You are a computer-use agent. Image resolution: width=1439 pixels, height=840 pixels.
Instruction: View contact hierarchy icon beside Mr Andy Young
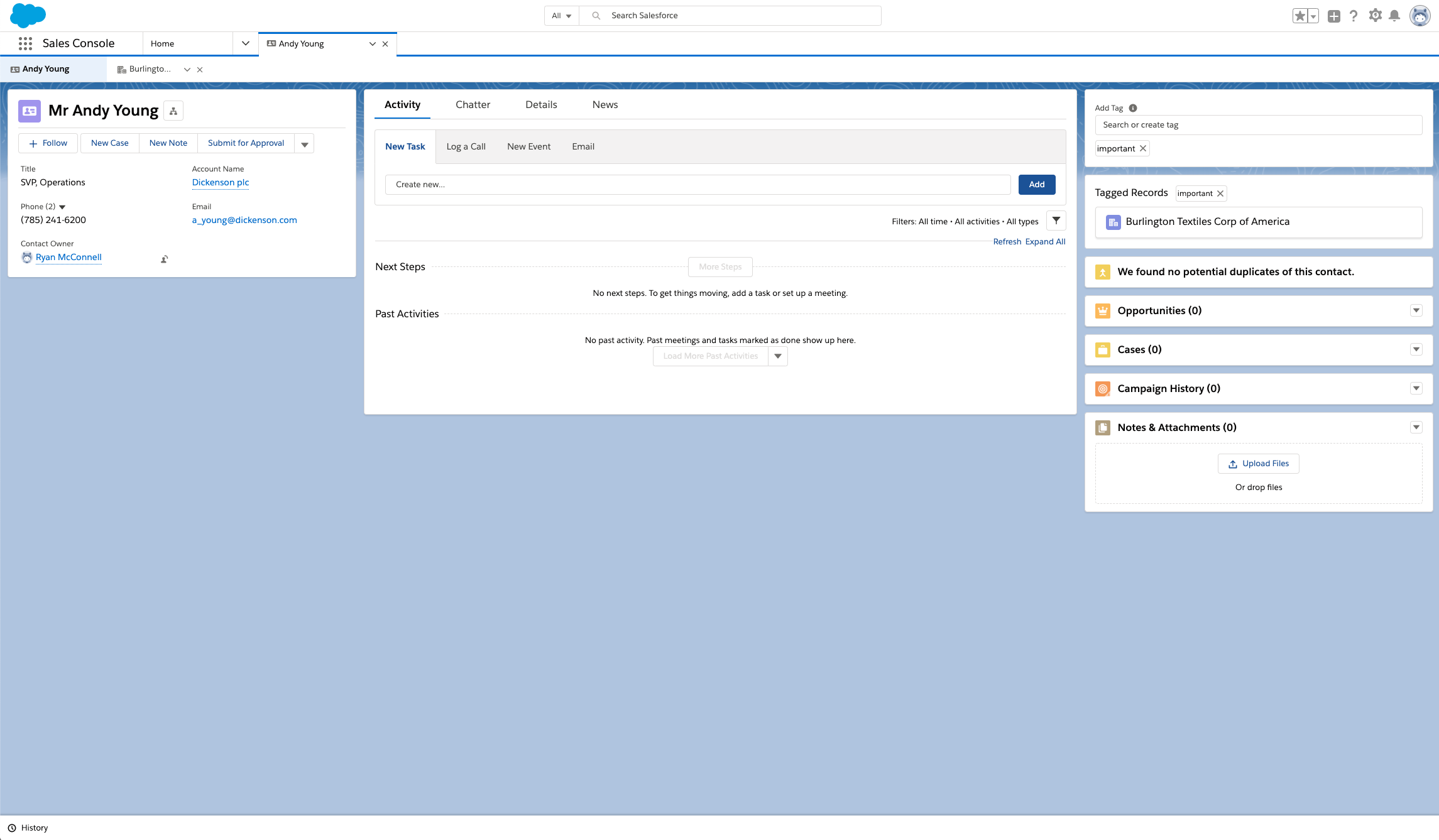click(x=173, y=111)
